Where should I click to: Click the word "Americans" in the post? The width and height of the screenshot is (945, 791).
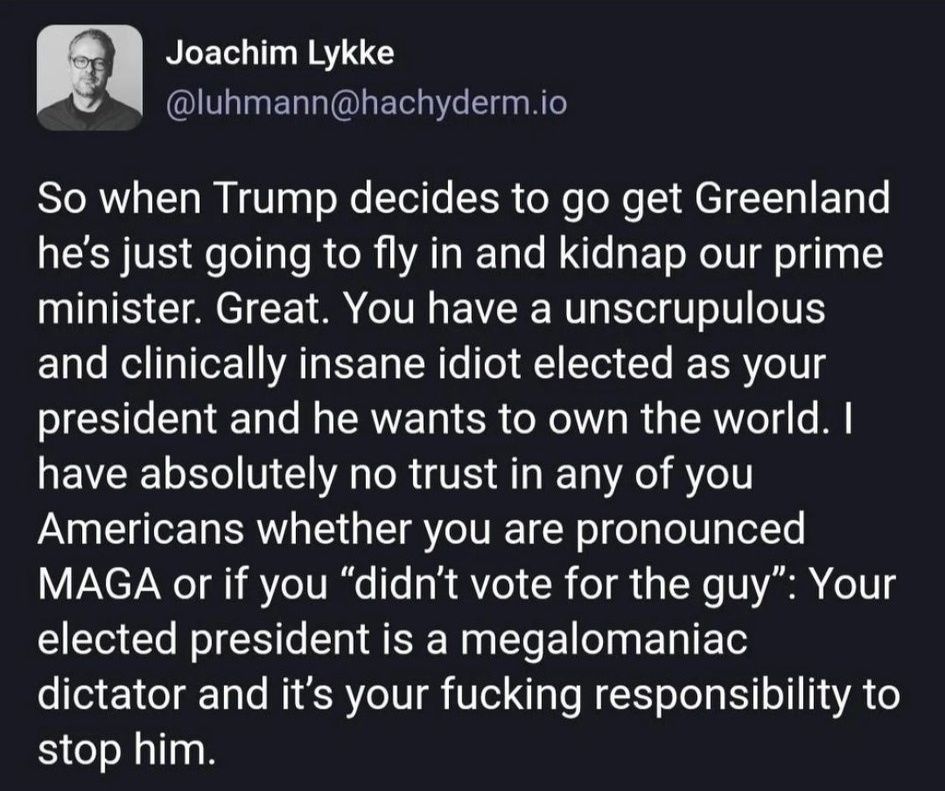tap(146, 524)
